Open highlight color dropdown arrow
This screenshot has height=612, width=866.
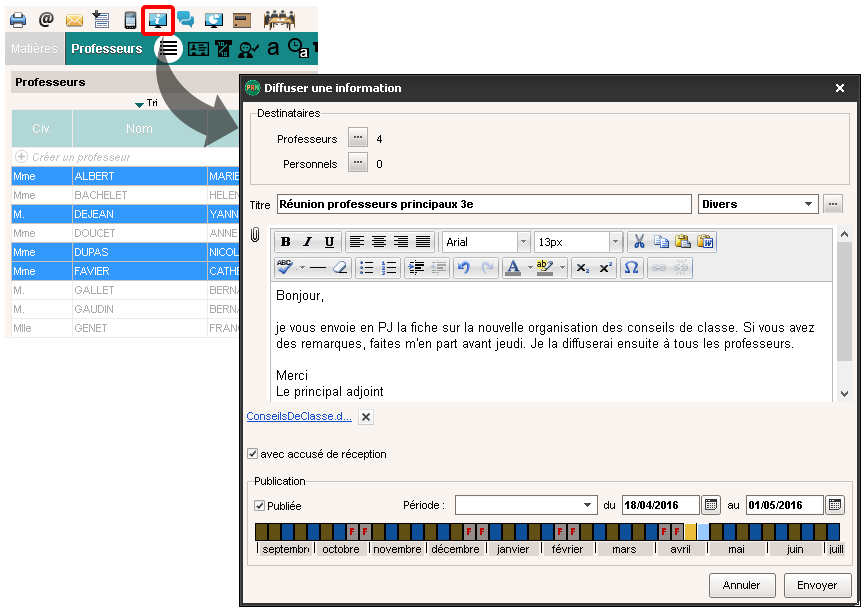pyautogui.click(x=562, y=268)
